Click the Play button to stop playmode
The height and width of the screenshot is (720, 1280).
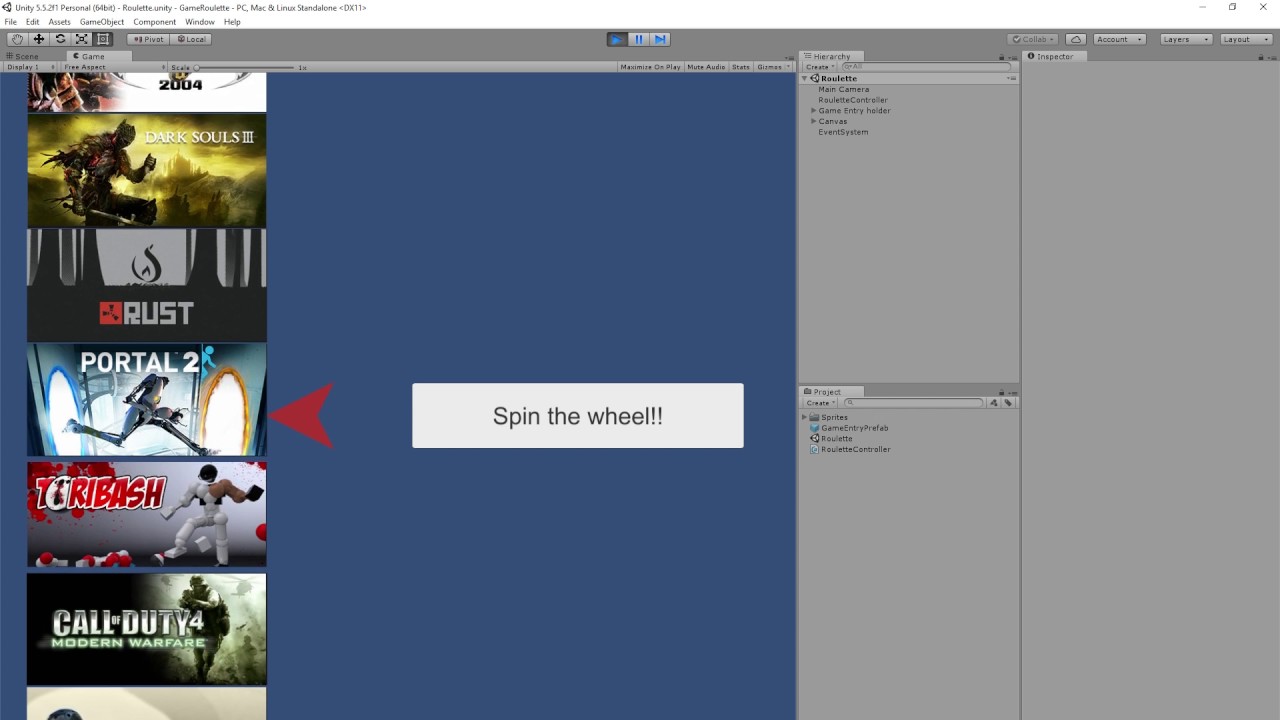[617, 39]
